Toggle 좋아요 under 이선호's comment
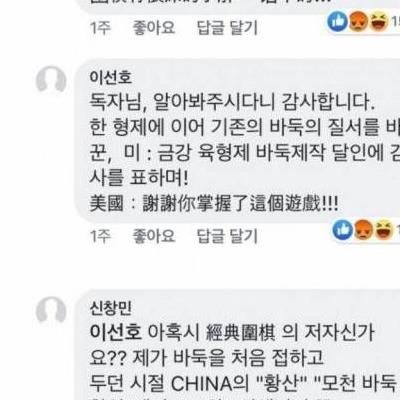 [x=154, y=235]
